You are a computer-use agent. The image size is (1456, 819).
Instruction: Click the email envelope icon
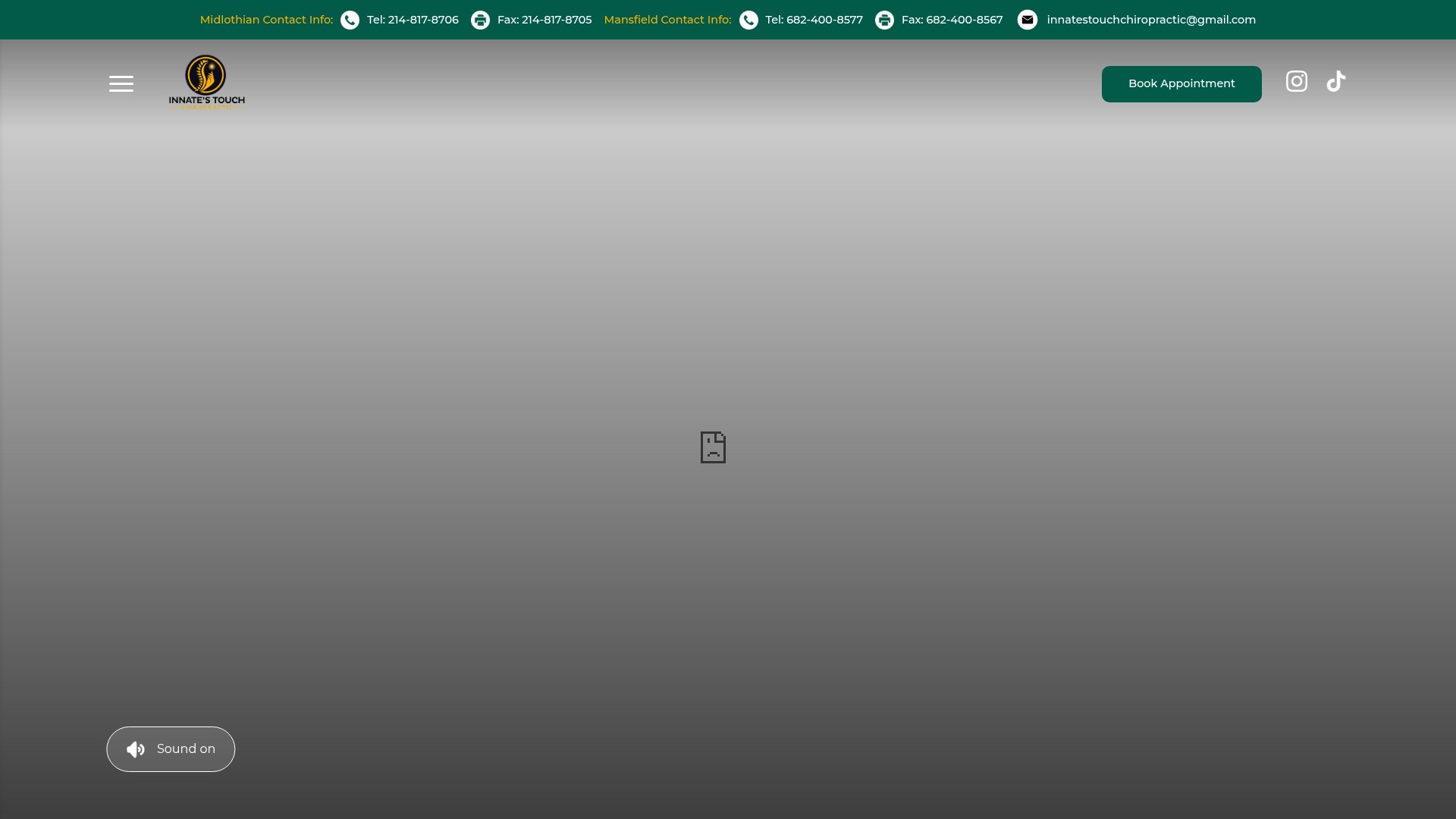coord(1027,20)
